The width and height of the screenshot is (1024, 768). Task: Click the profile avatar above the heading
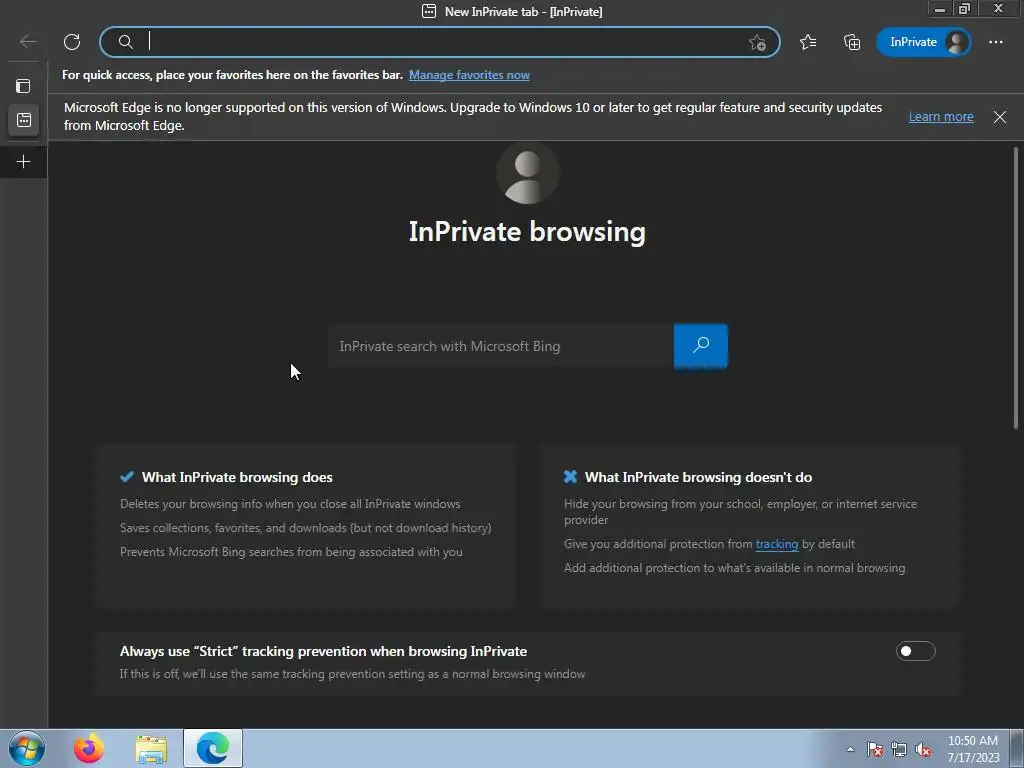coord(528,172)
